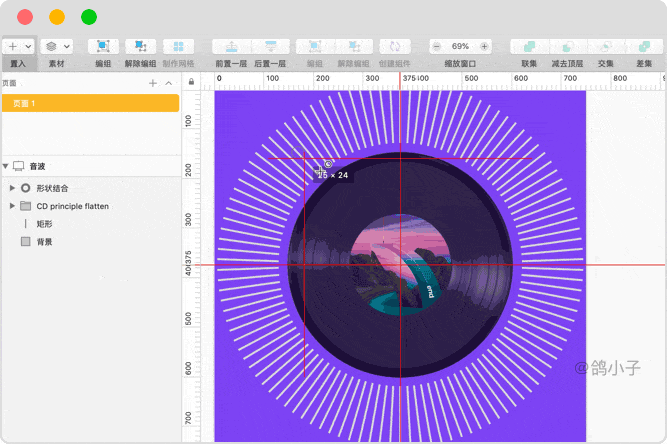667x444 pixels.
Task: Toggle the ruler lock icon
Action: point(191,82)
